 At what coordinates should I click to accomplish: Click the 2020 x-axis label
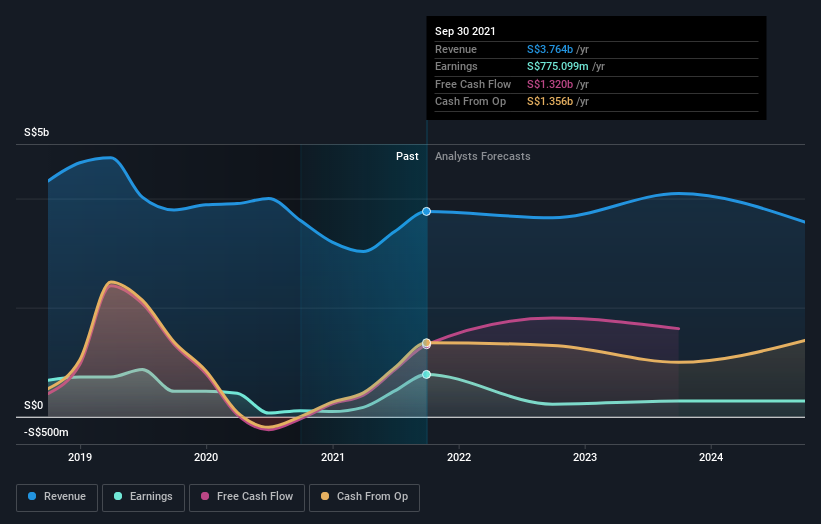[x=206, y=457]
